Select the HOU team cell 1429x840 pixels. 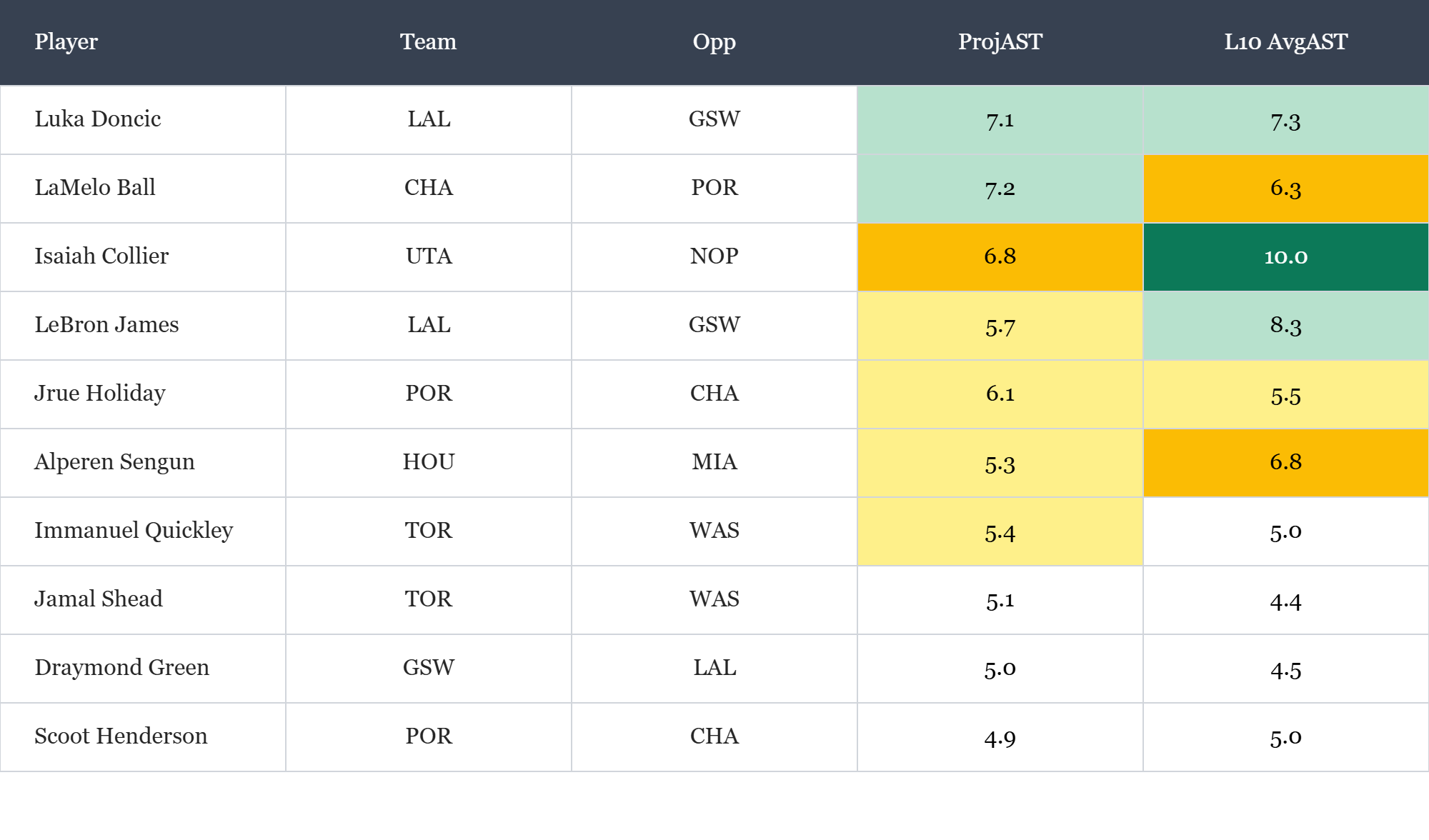428,462
